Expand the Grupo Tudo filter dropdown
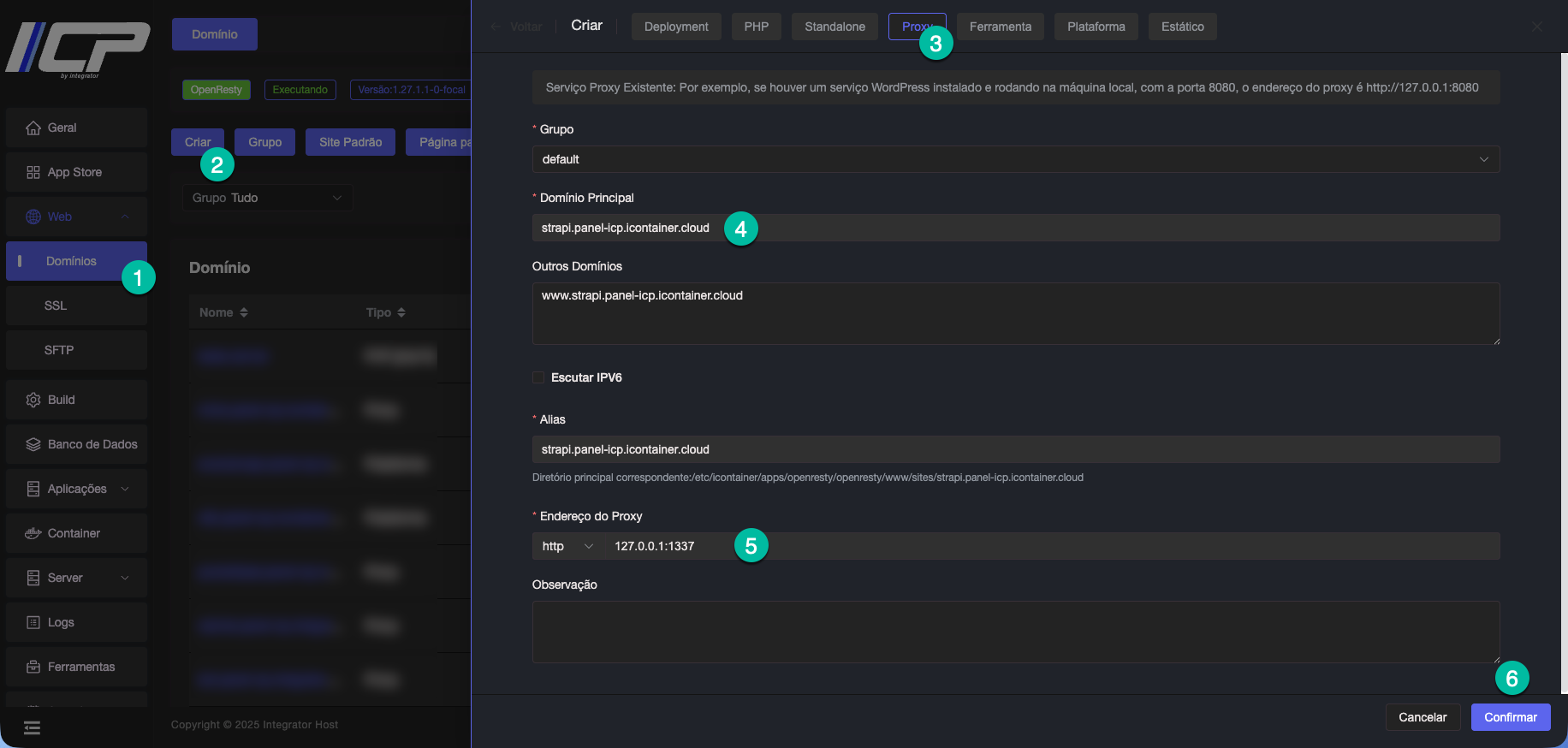Screen dimensions: 1568x748 click(267, 198)
